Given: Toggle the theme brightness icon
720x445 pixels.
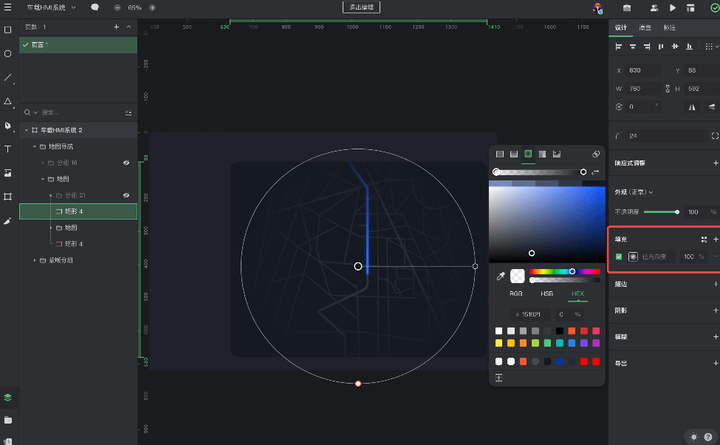Looking at the screenshot, I should (x=694, y=437).
